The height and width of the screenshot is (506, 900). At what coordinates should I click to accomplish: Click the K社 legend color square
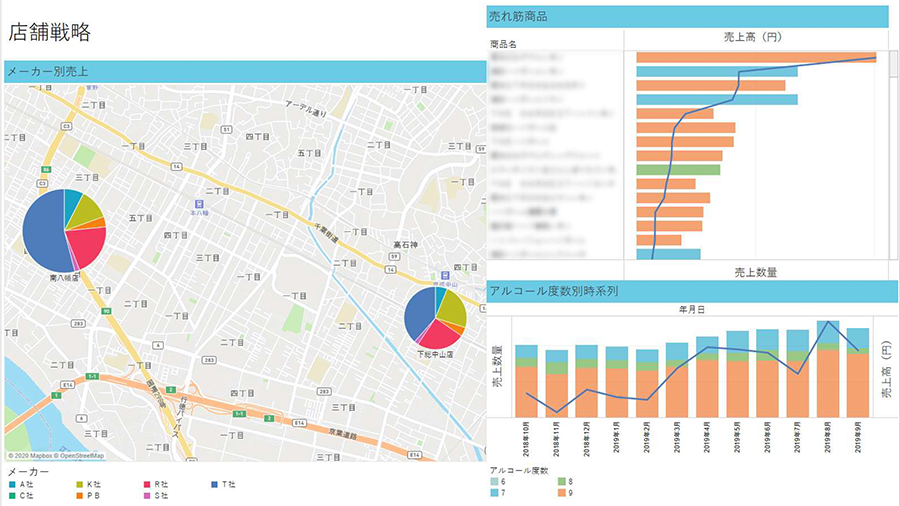pyautogui.click(x=78, y=484)
